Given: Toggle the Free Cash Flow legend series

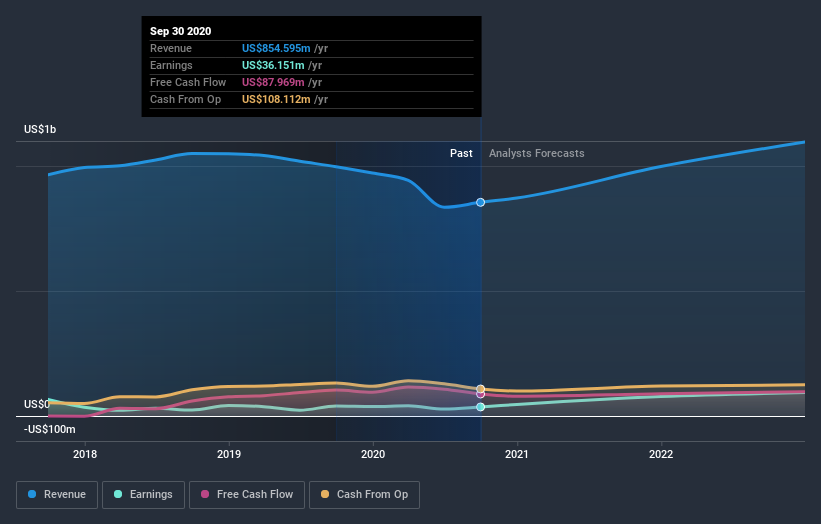Looking at the screenshot, I should [247, 495].
